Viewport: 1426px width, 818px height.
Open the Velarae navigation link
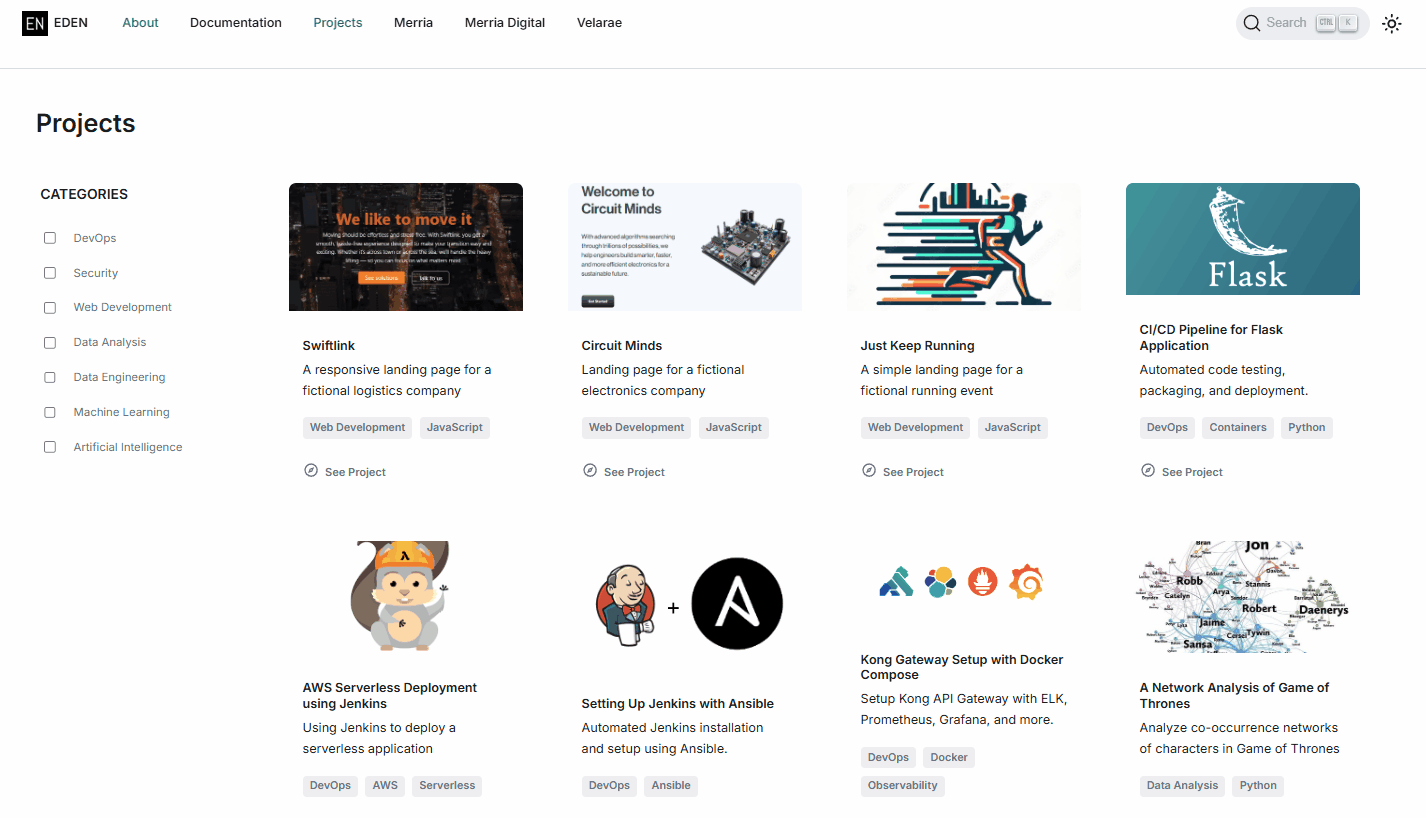click(x=599, y=23)
